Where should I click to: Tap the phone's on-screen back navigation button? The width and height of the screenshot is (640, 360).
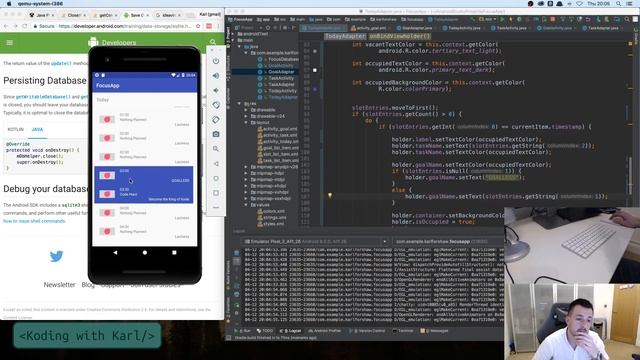coord(116,253)
